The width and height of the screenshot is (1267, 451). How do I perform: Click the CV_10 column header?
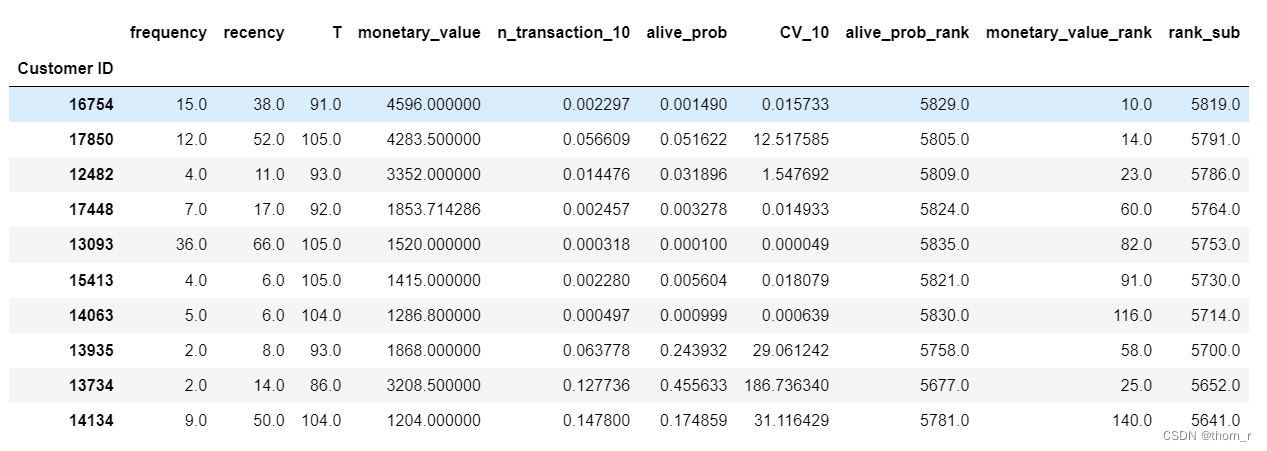tap(804, 33)
